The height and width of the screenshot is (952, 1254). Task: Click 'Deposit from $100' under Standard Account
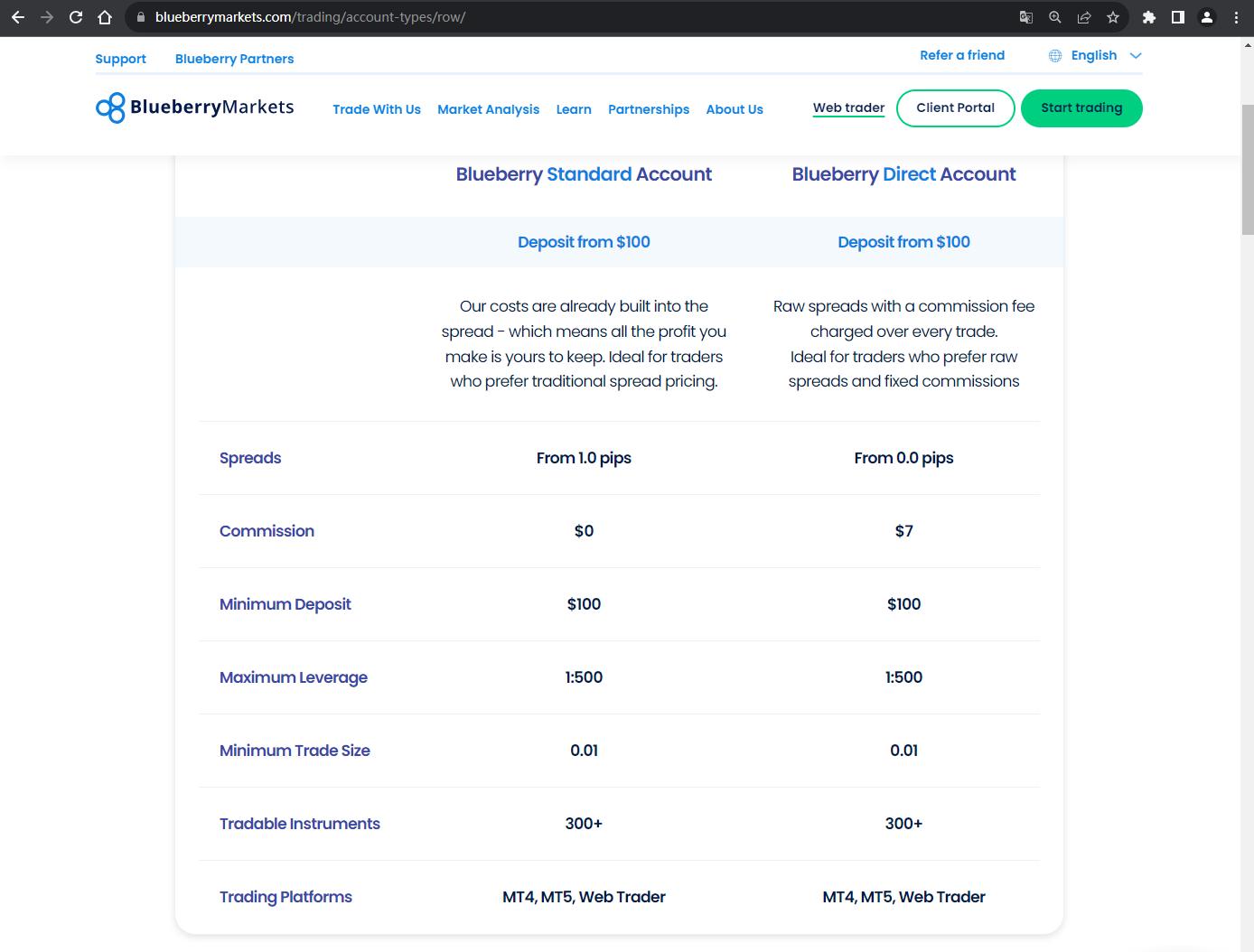[x=584, y=242]
